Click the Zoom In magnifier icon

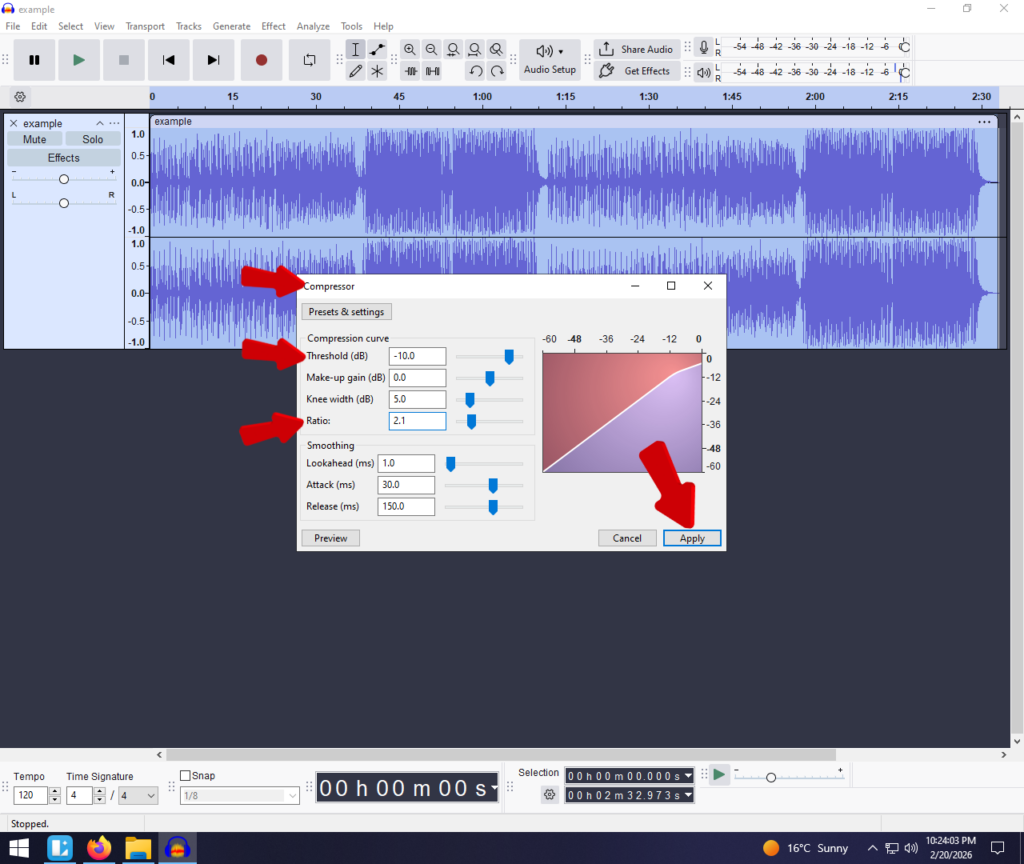[410, 49]
